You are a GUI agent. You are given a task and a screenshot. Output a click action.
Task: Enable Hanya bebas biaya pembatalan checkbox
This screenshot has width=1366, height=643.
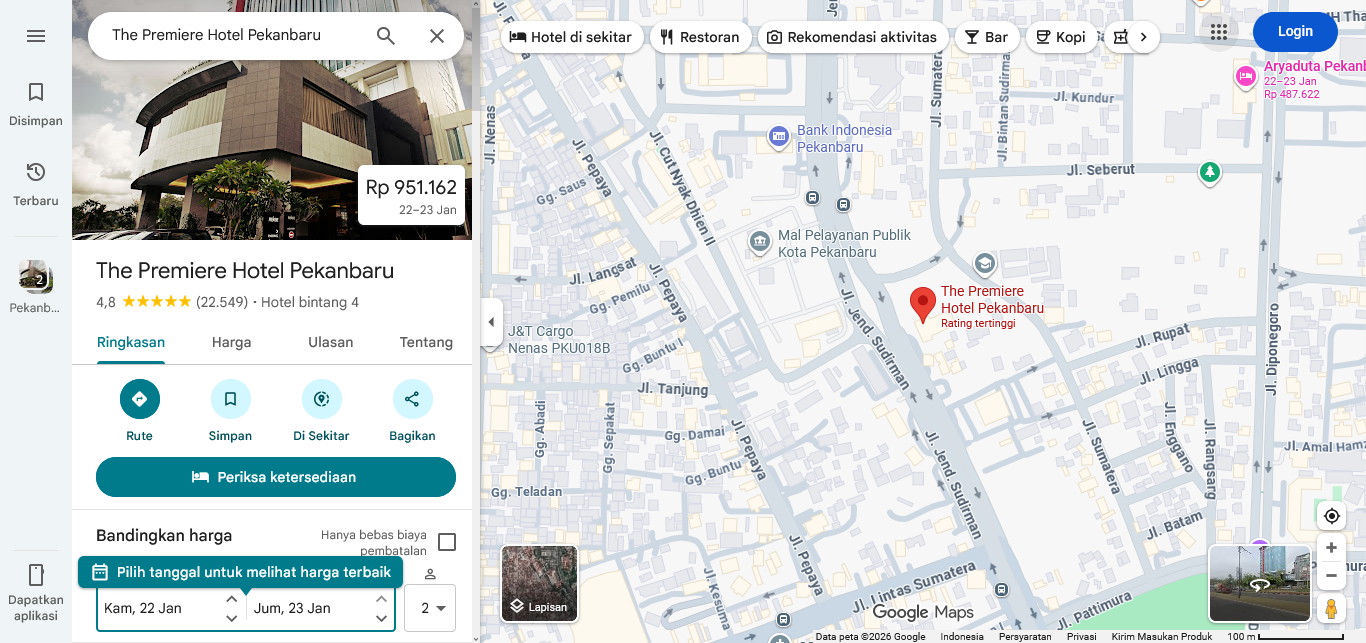click(x=447, y=542)
